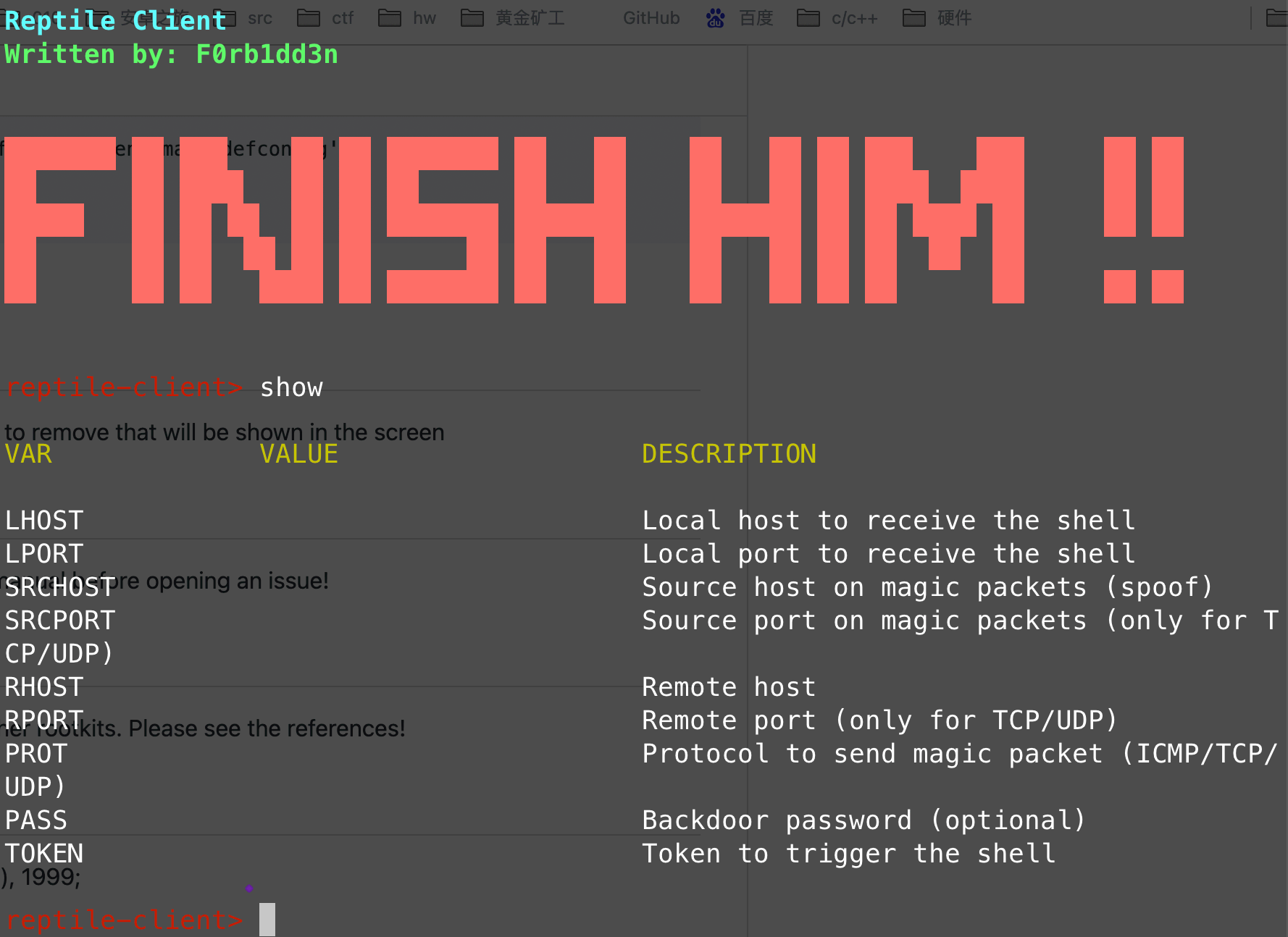Click the reptile-client prompt before 'show'
Viewport: 1288px width, 937px height.
click(x=124, y=387)
